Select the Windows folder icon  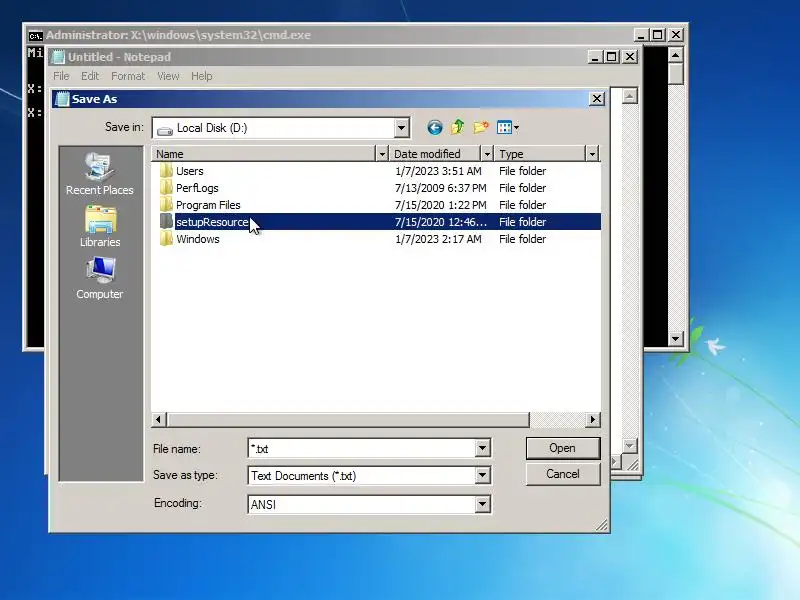click(166, 239)
